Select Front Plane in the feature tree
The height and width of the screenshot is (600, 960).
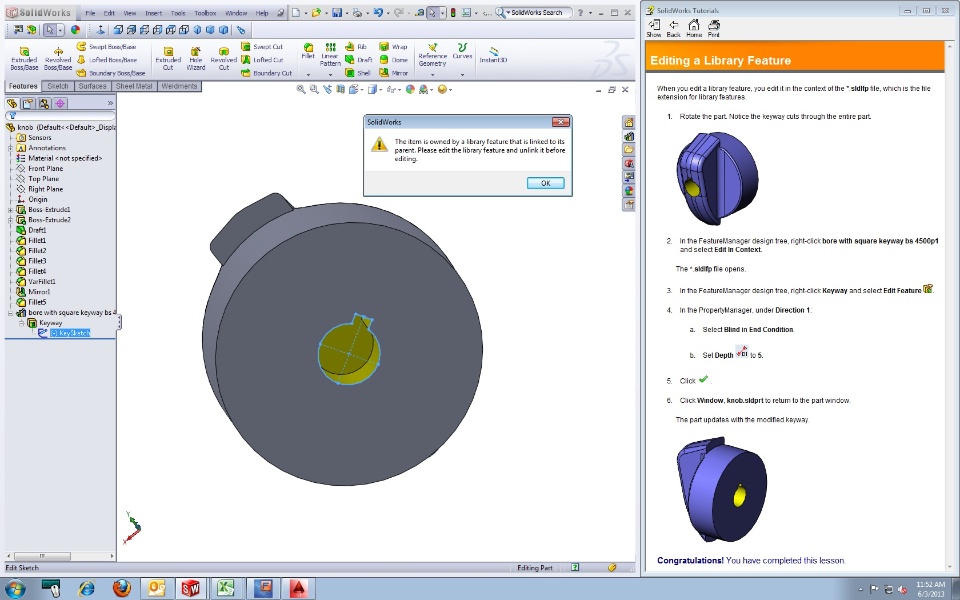tap(45, 168)
